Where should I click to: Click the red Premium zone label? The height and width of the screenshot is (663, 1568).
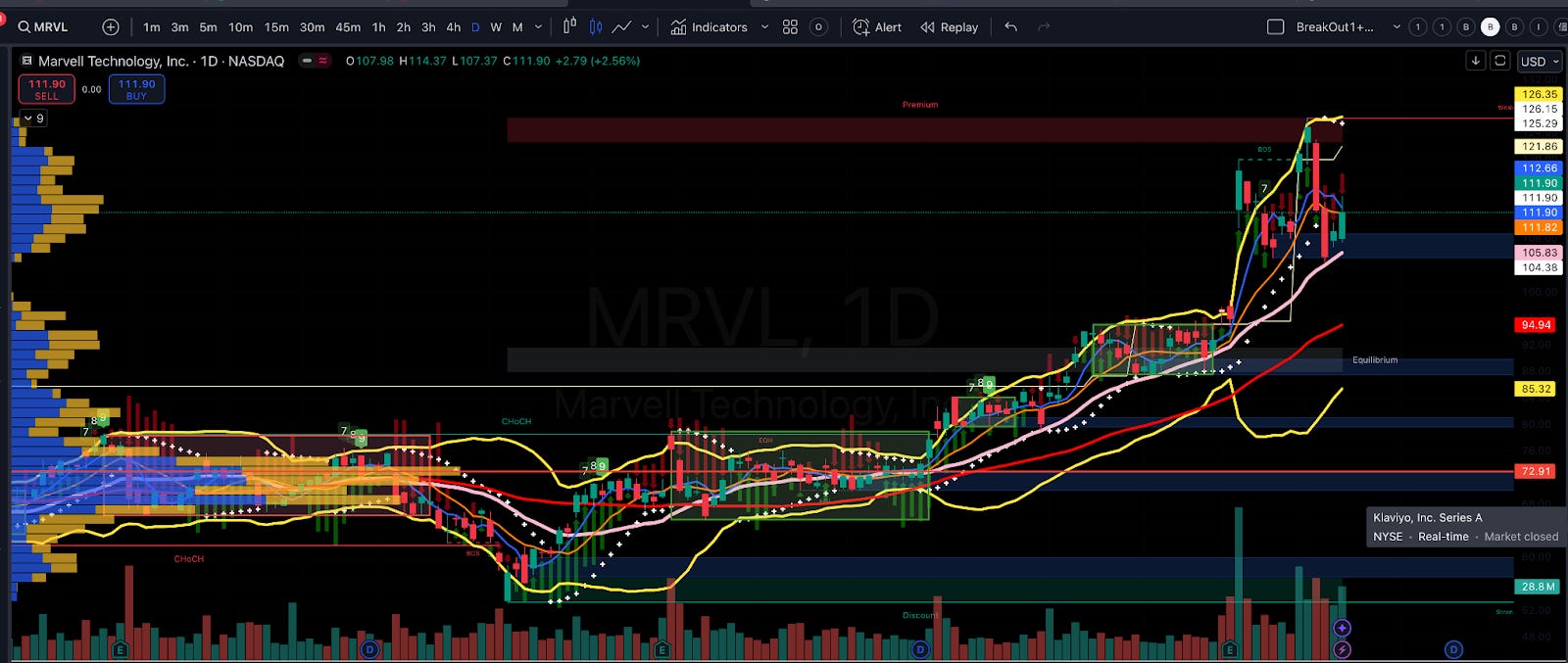click(920, 104)
